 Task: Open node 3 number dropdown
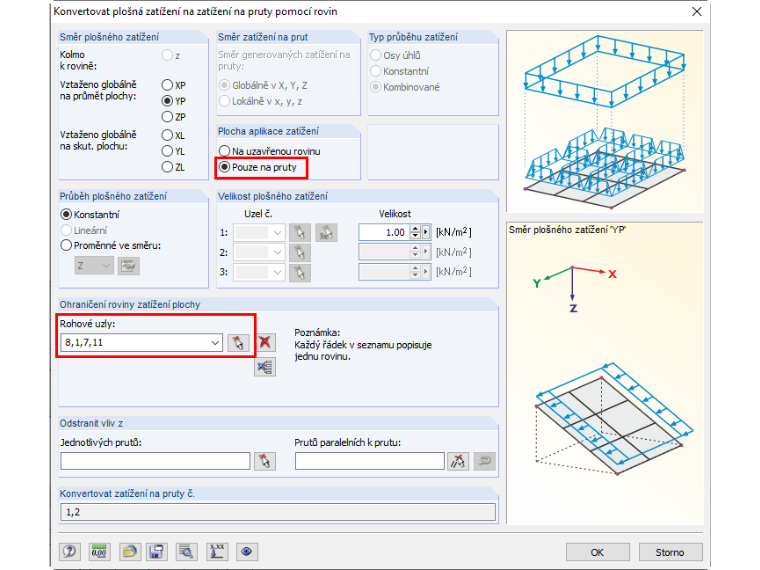click(x=277, y=272)
